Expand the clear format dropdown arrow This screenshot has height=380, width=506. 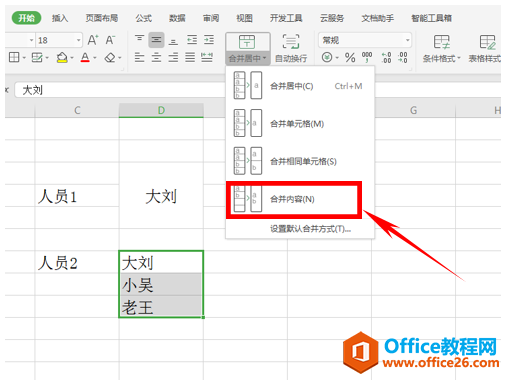coord(120,58)
